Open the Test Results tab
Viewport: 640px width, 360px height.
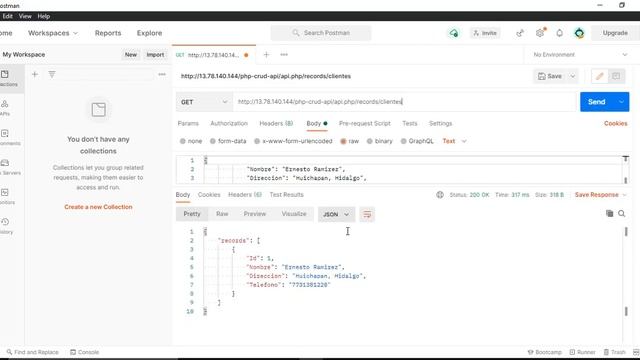[287, 195]
